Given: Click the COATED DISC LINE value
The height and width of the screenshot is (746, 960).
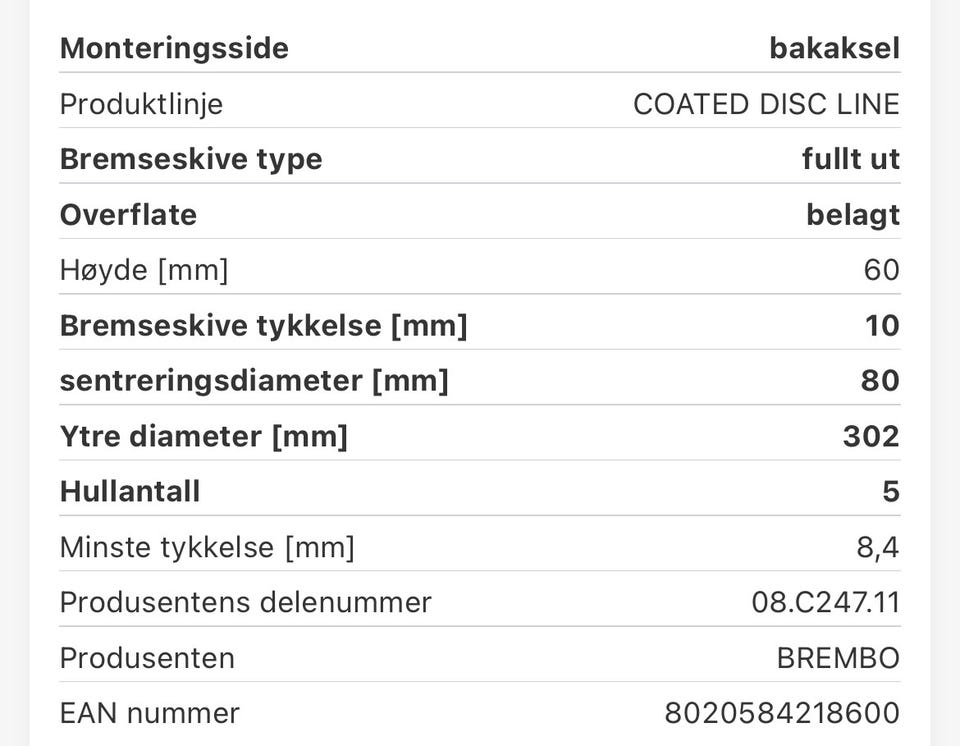Looking at the screenshot, I should [x=767, y=104].
